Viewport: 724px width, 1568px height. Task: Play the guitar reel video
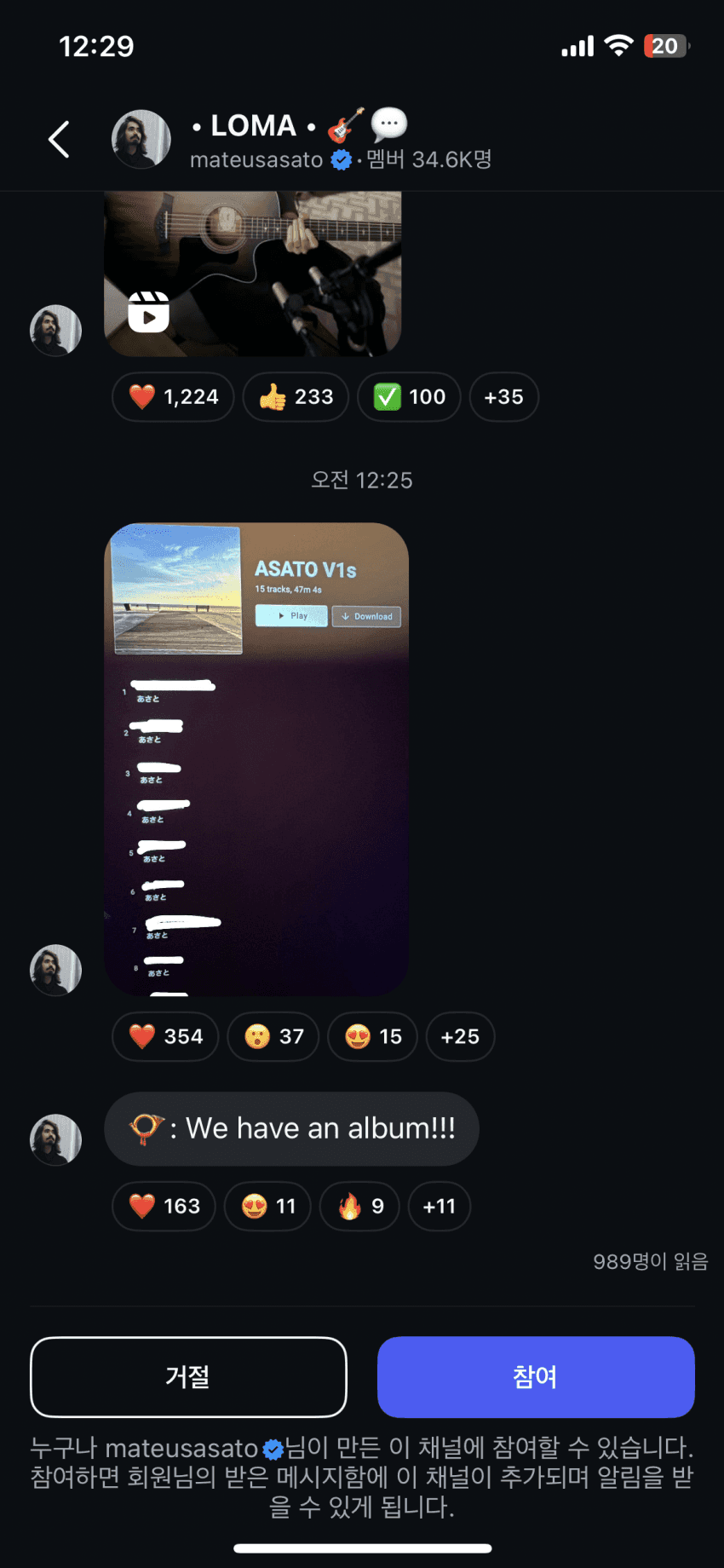[x=252, y=274]
